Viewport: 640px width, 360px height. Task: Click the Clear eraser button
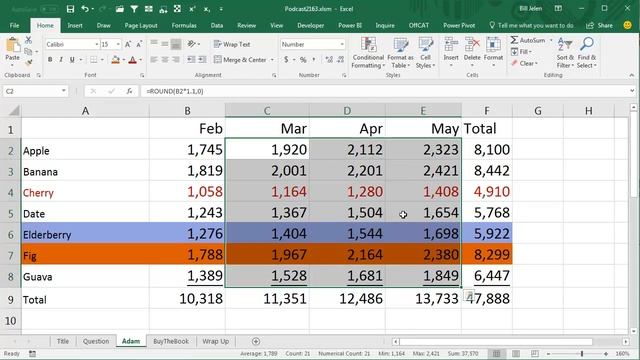[x=524, y=63]
